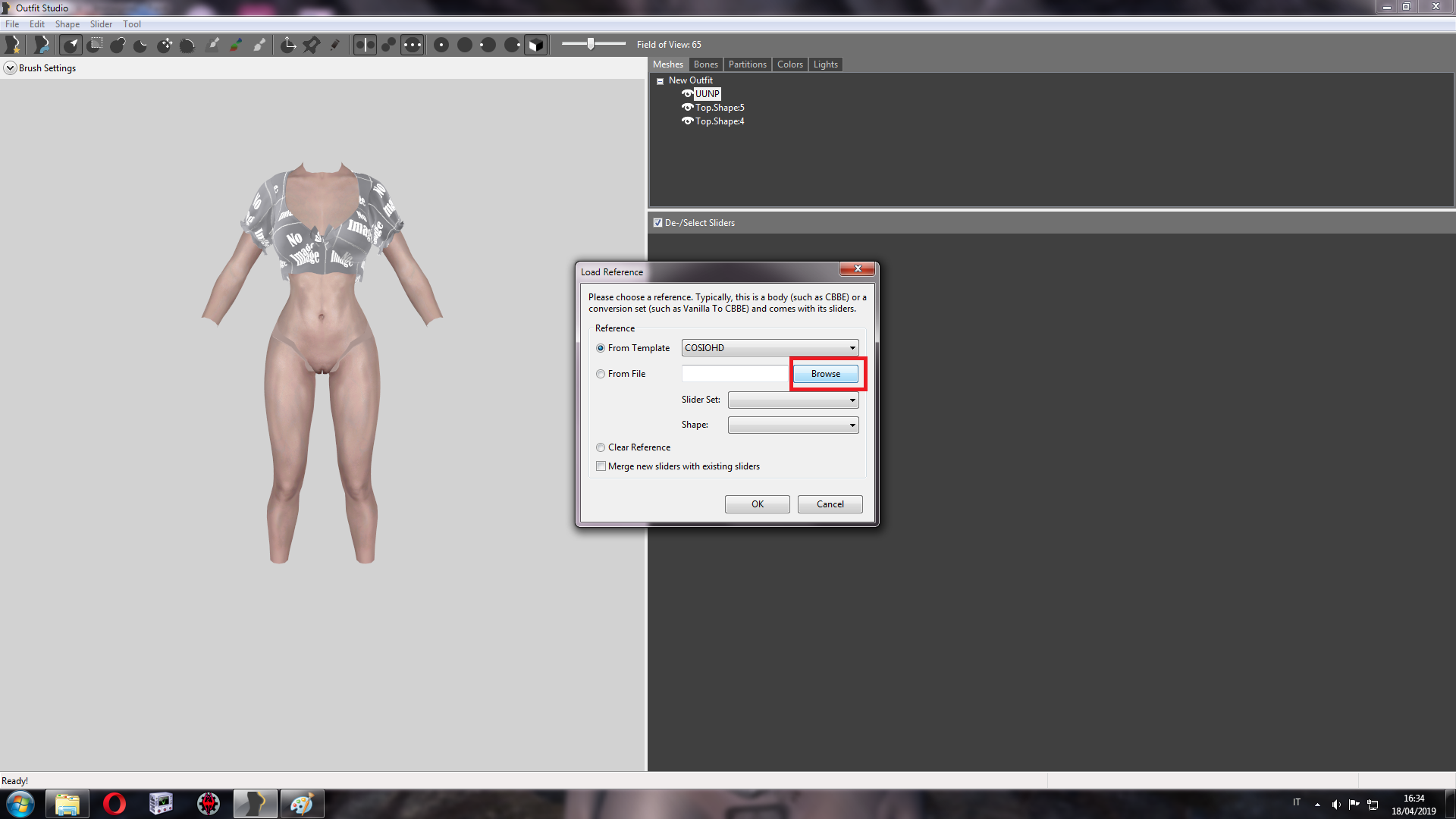Viewport: 1456px width, 819px height.
Task: Toggle the white cube display icon
Action: (535, 45)
